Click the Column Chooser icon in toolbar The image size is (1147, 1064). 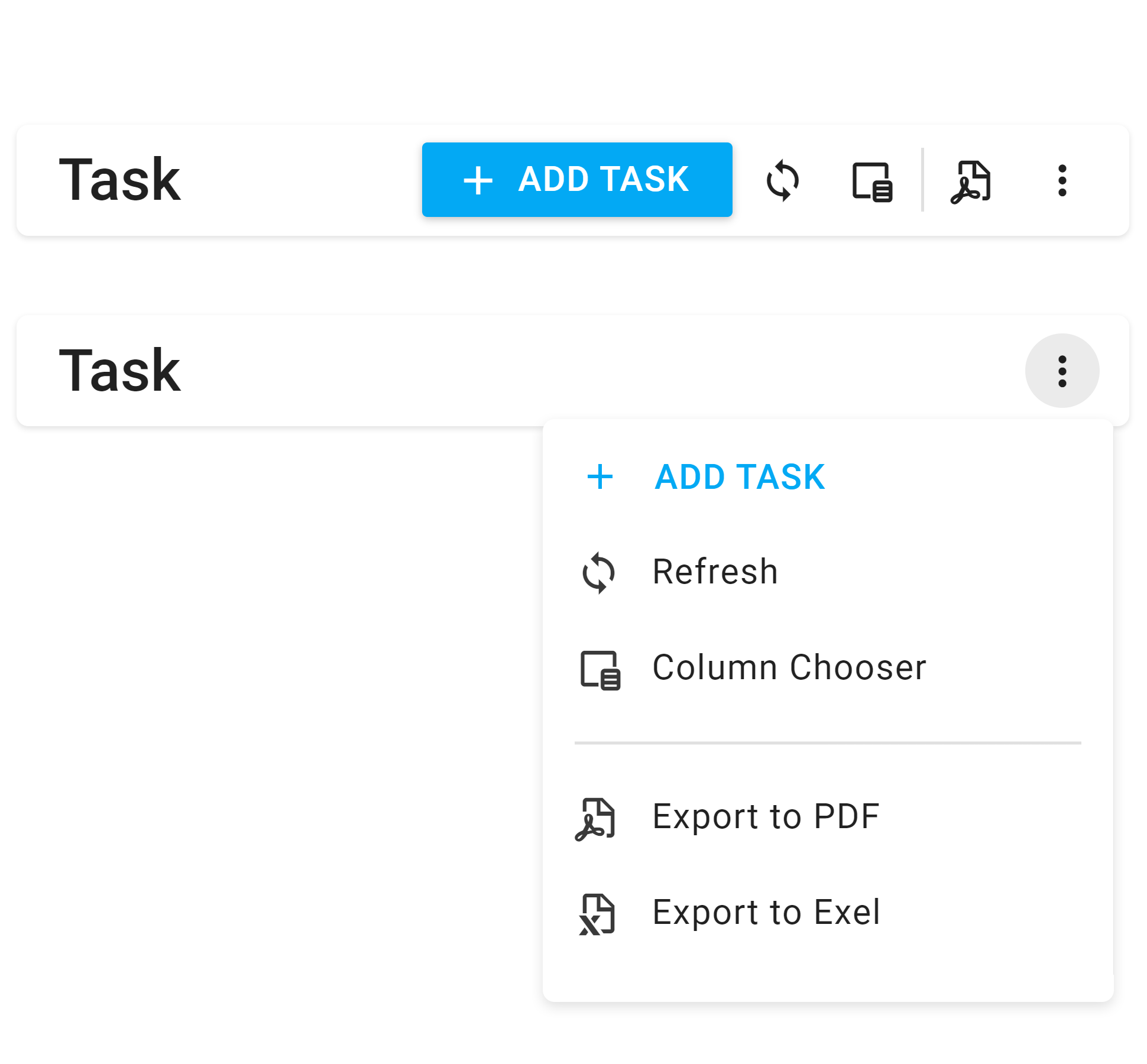pyautogui.click(x=871, y=182)
